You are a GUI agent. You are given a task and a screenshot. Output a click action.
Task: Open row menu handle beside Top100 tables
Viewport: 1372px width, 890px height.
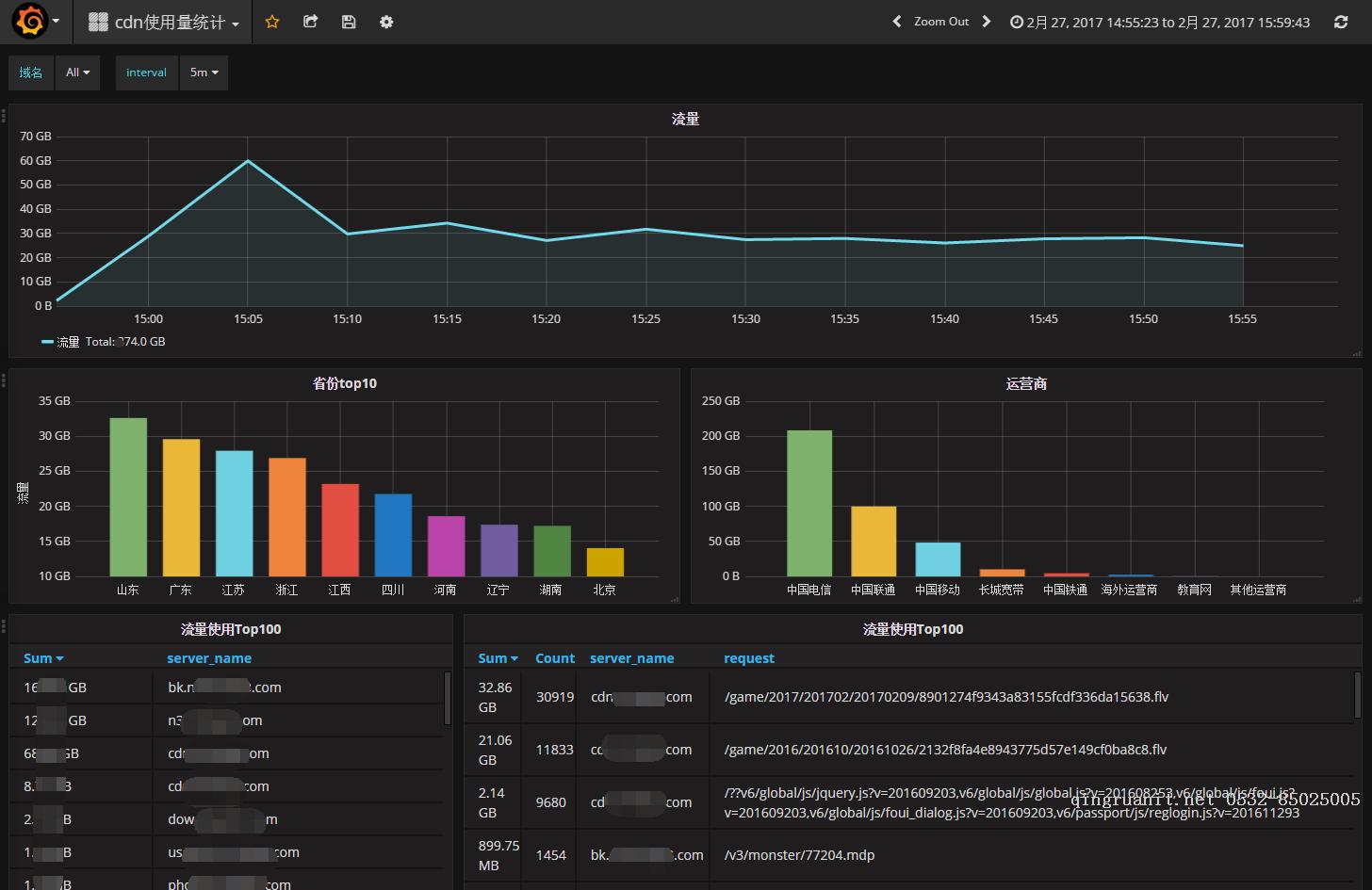(x=4, y=626)
